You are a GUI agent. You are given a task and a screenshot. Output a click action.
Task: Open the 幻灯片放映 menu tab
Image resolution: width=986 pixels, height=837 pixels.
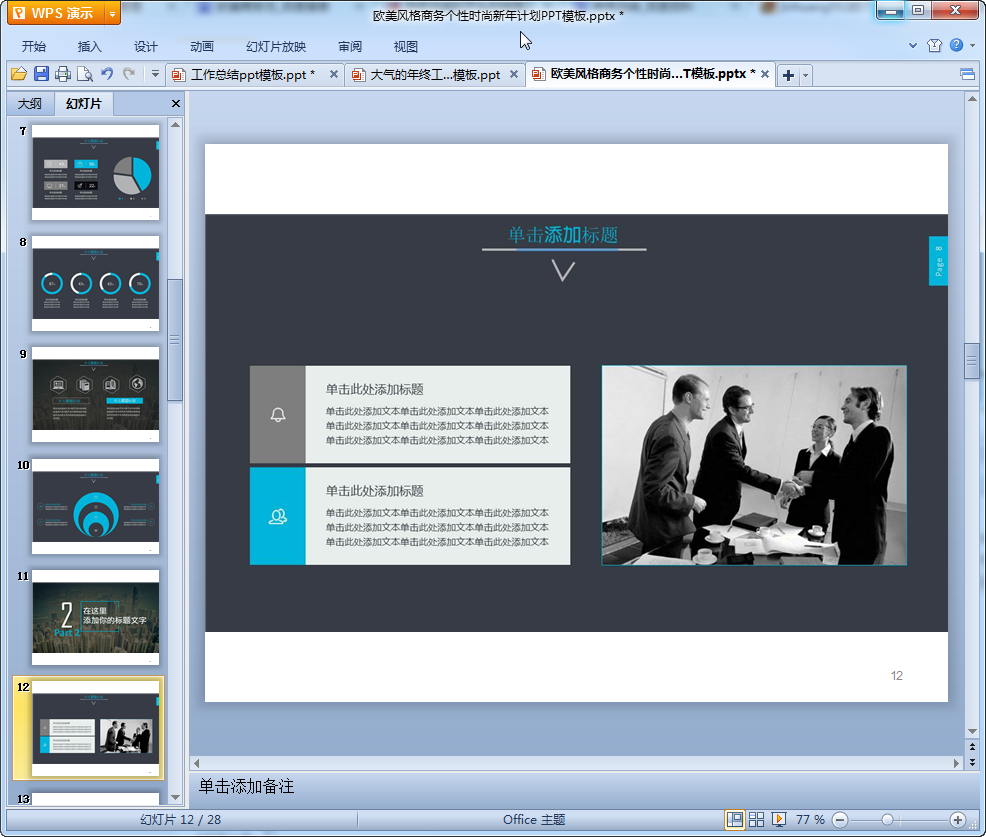tap(276, 47)
